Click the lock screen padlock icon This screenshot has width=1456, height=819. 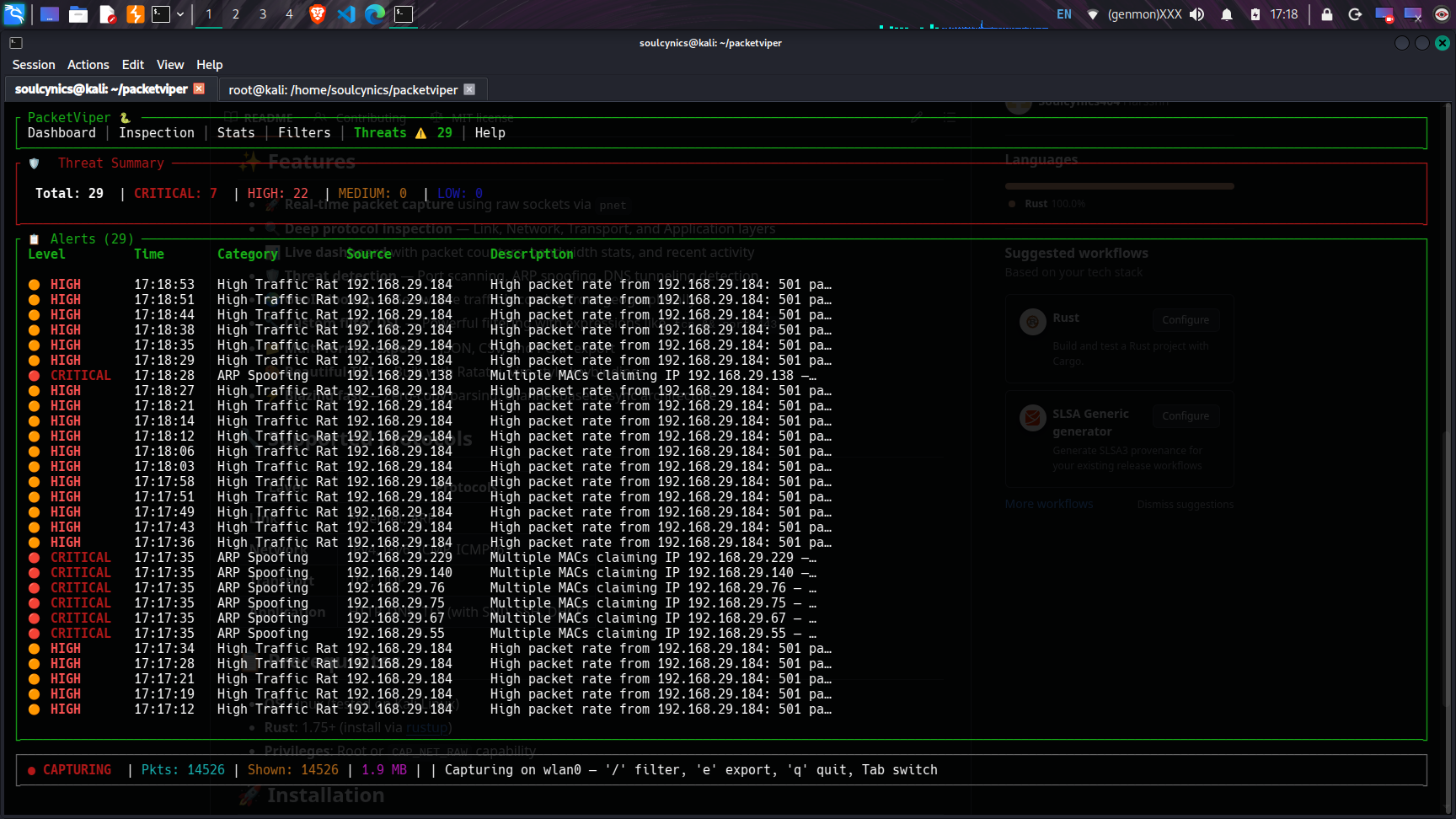click(x=1327, y=14)
